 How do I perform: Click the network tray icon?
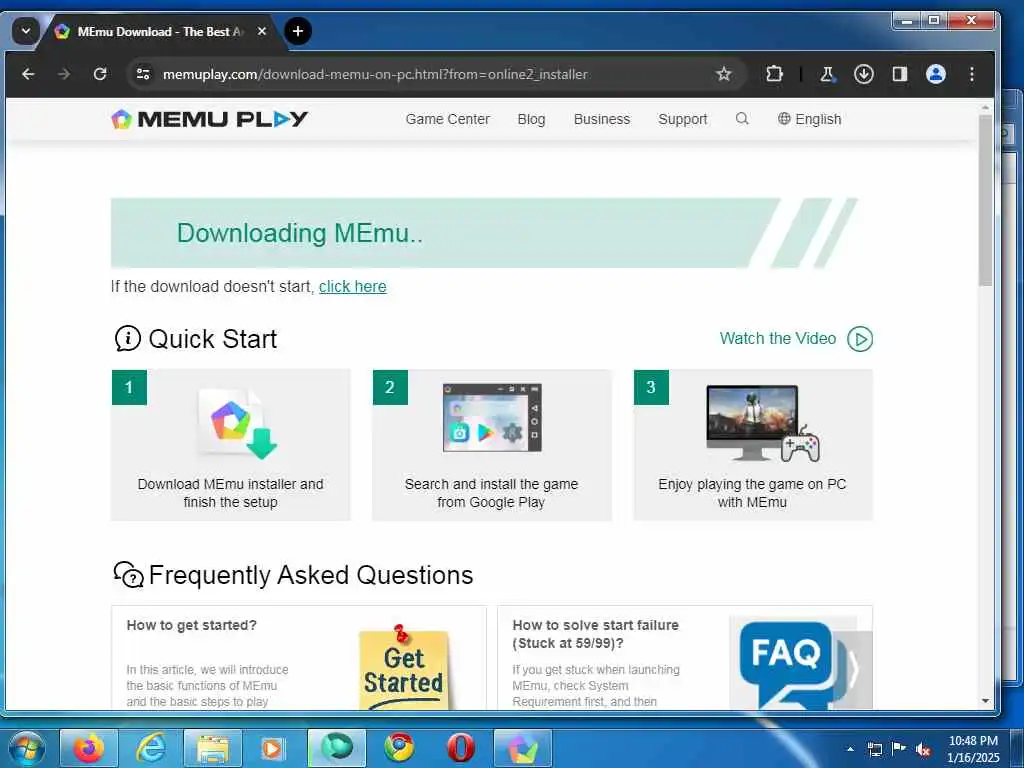[x=874, y=749]
